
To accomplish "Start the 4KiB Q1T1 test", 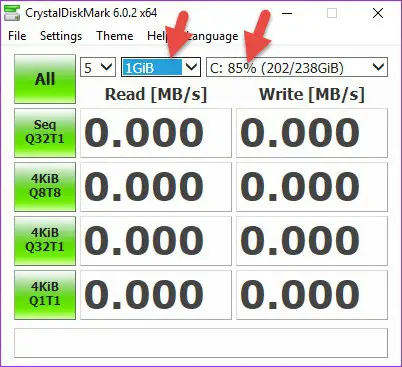I will coord(45,295).
